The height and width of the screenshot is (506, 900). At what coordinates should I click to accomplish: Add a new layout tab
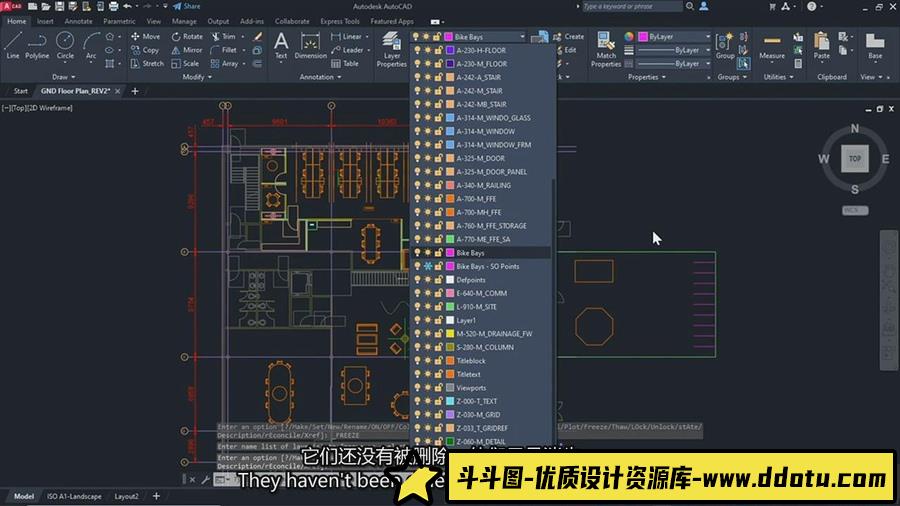[156, 496]
